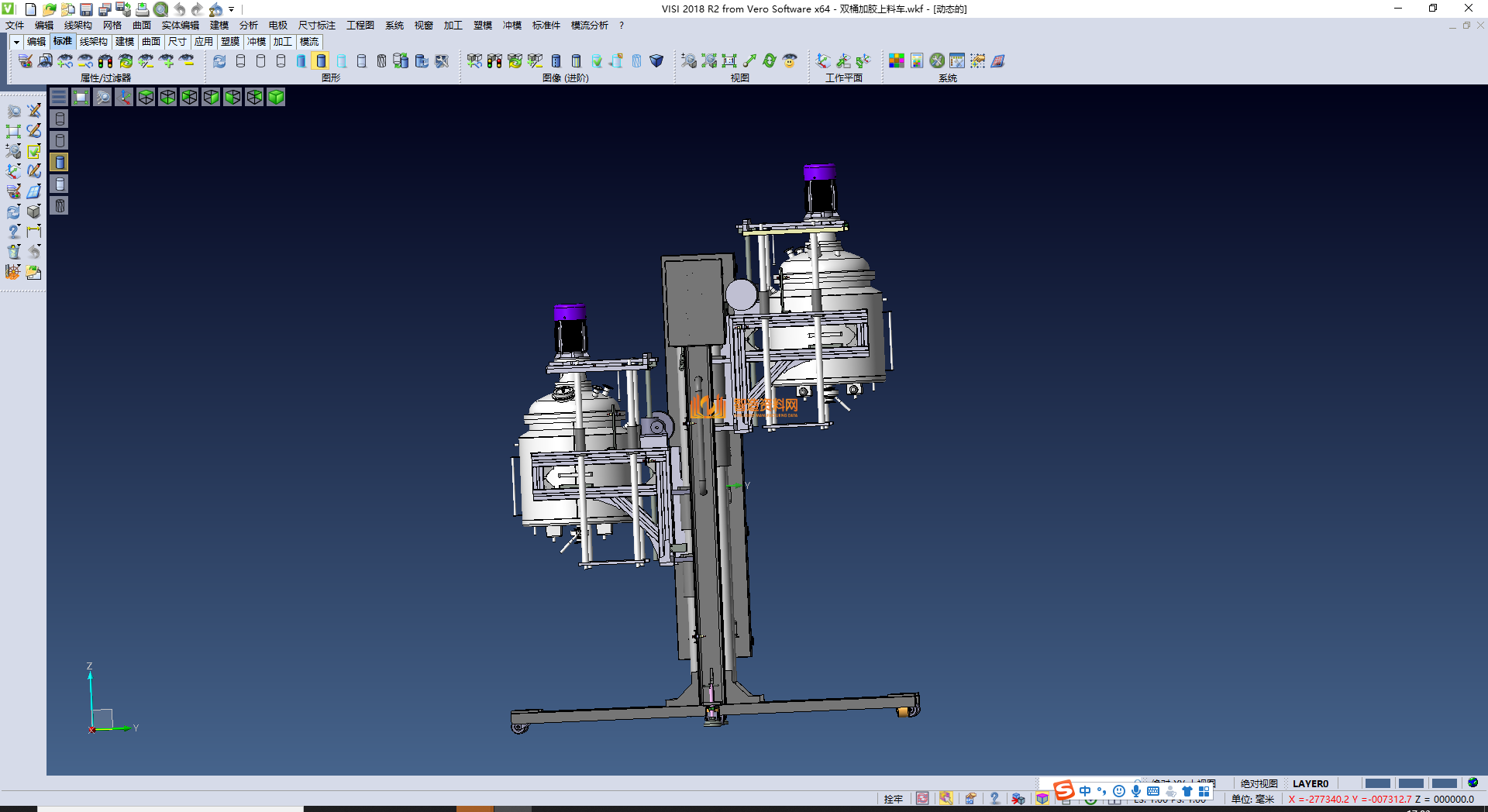Open the 分析 menu
Viewport: 1488px width, 812px height.
click(248, 26)
